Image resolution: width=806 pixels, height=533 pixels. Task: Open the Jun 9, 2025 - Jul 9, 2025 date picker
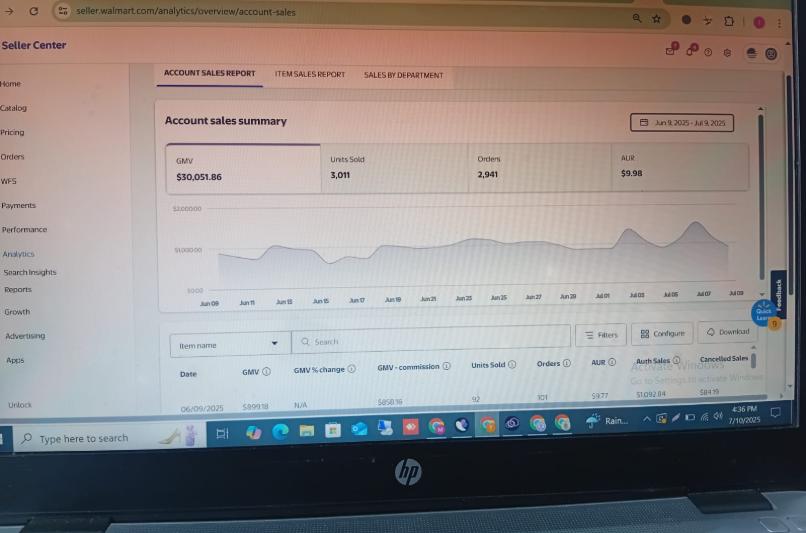pos(682,123)
